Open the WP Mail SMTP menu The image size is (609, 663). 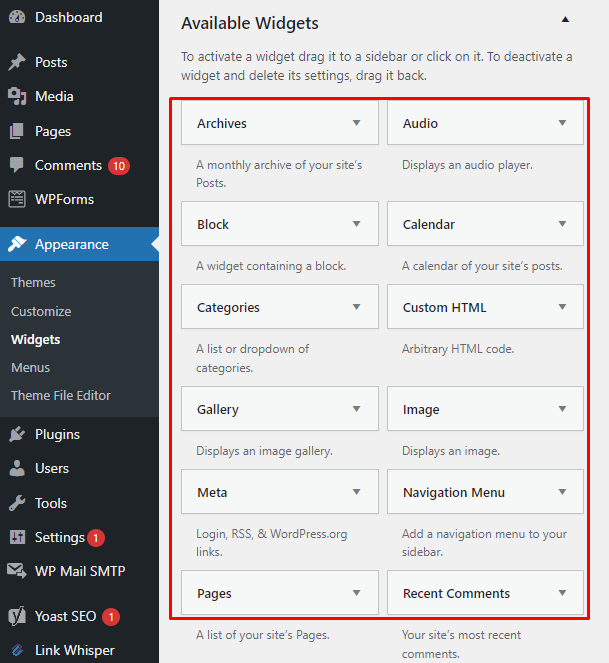pos(80,571)
